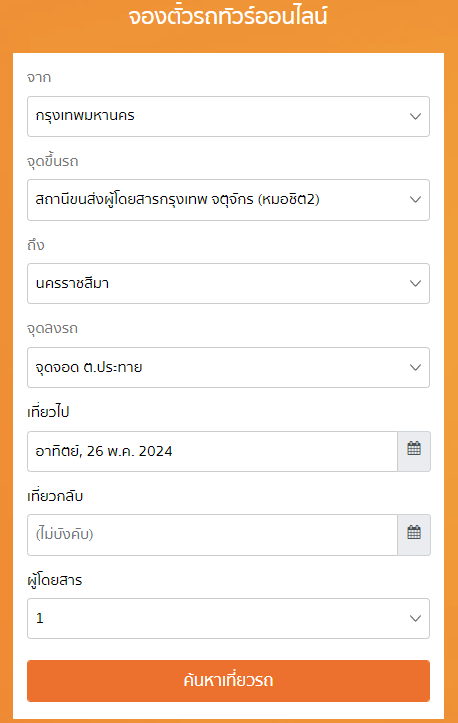Click the เที่ยวไป label
This screenshot has width=458, height=723.
pyautogui.click(x=48, y=412)
